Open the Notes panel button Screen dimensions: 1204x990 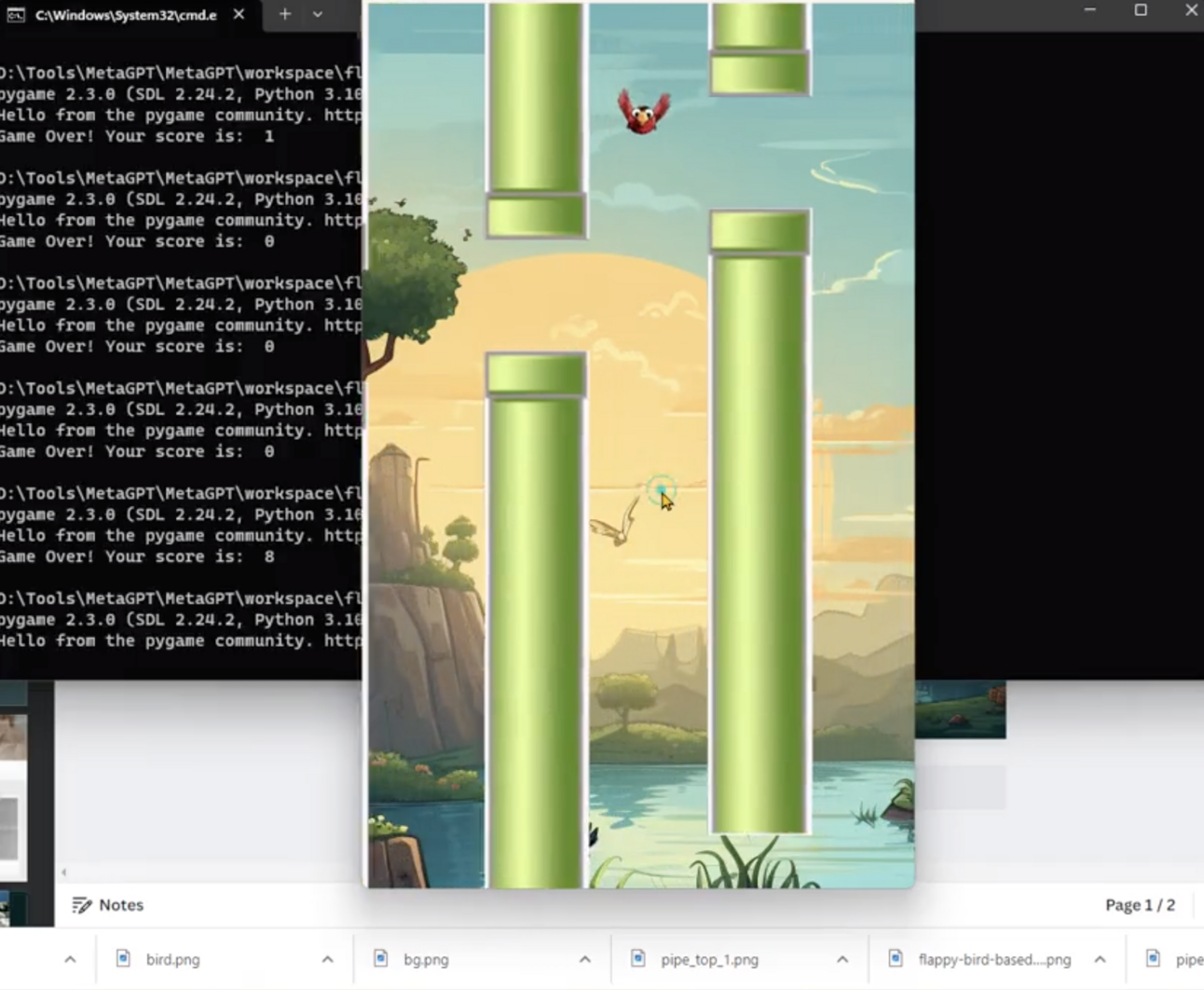[108, 905]
